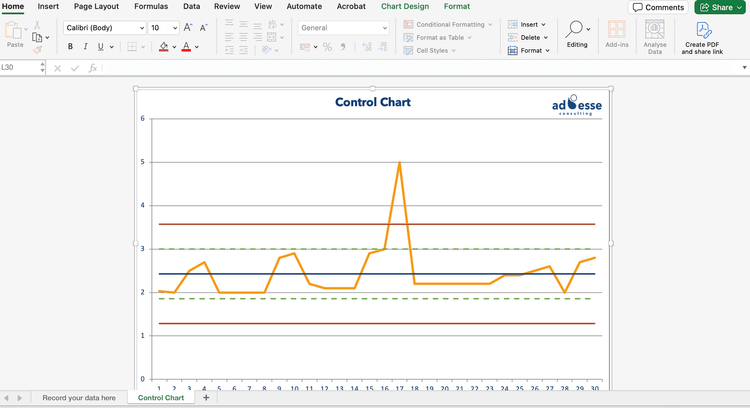The height and width of the screenshot is (408, 750).
Task: Click the Decrease Decimal icon
Action: (382, 47)
